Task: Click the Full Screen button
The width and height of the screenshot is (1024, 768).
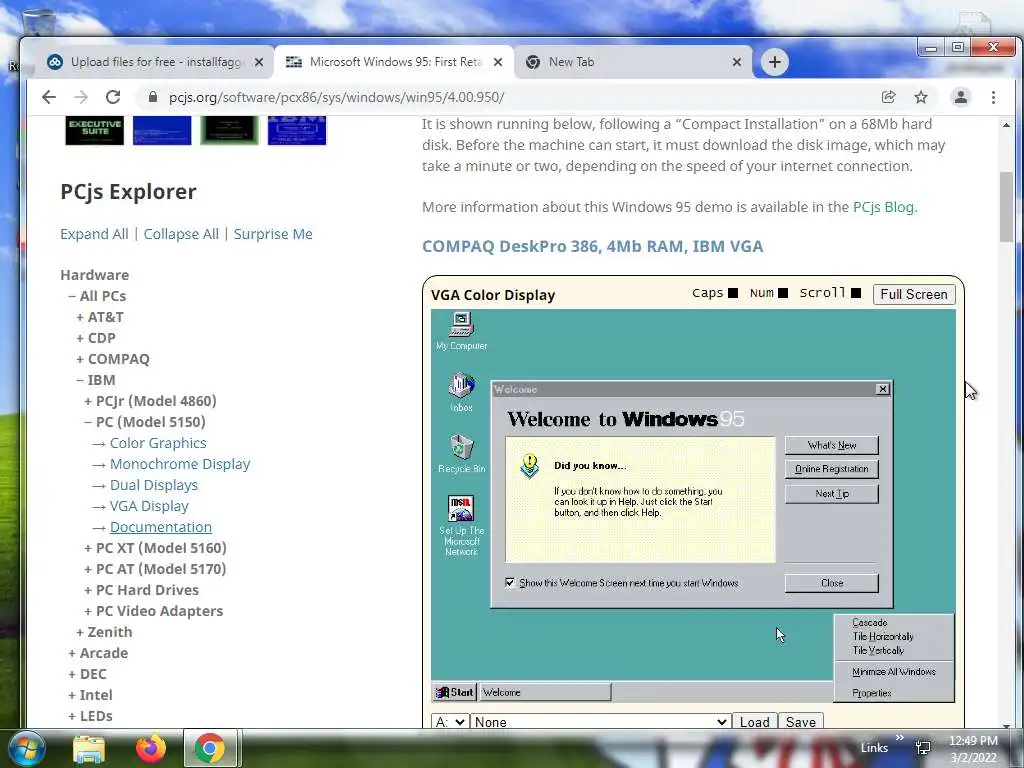Action: point(914,294)
